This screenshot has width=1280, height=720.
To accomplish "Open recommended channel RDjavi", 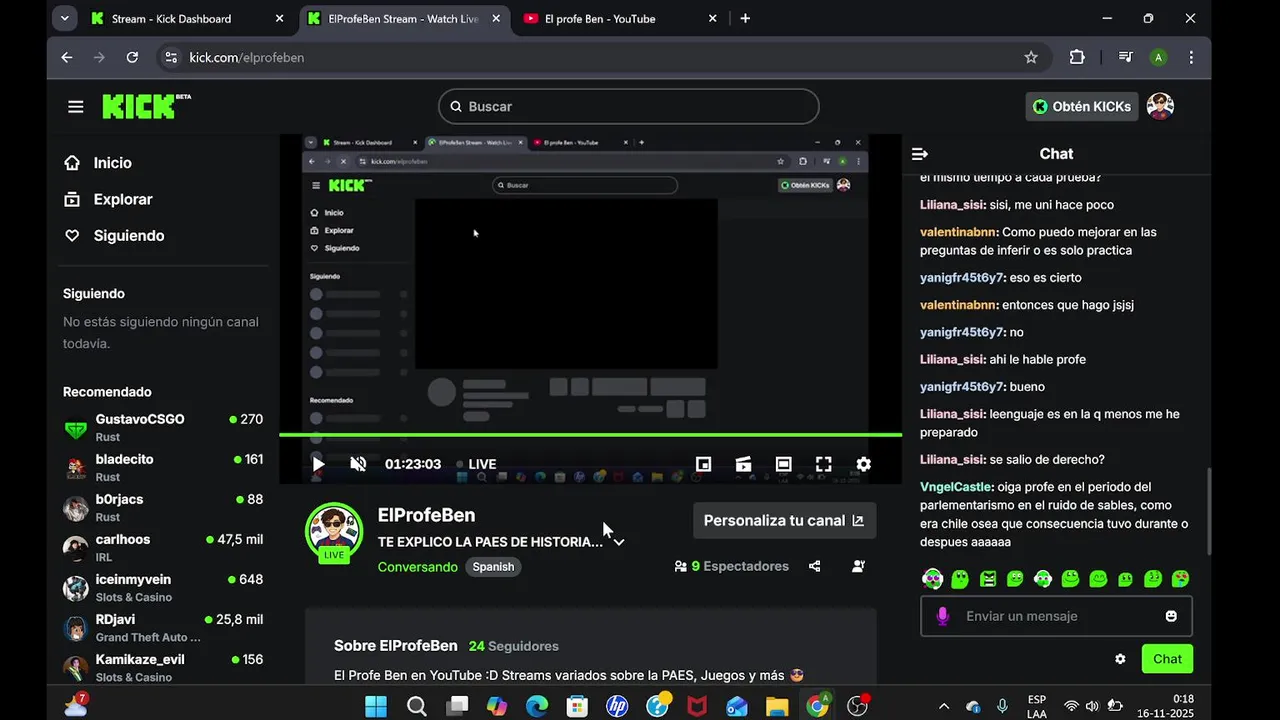I will (x=163, y=628).
